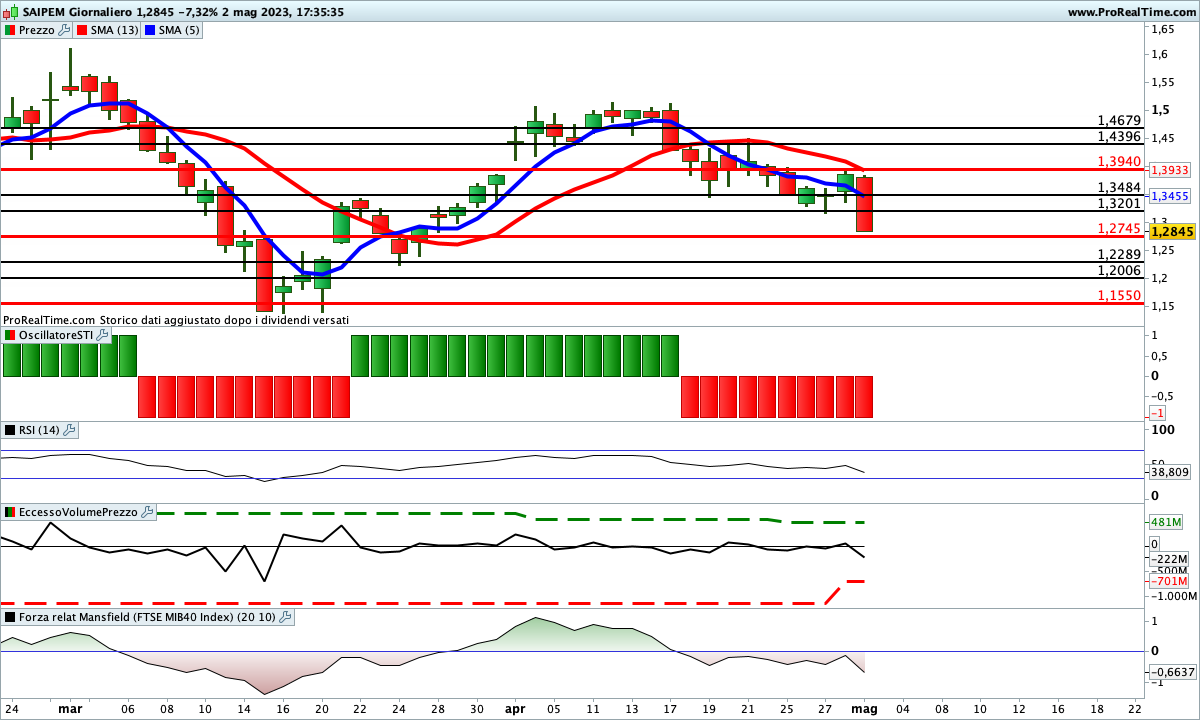The width and height of the screenshot is (1200, 720).
Task: Select the SMA (13) legend label
Action: tap(115, 30)
